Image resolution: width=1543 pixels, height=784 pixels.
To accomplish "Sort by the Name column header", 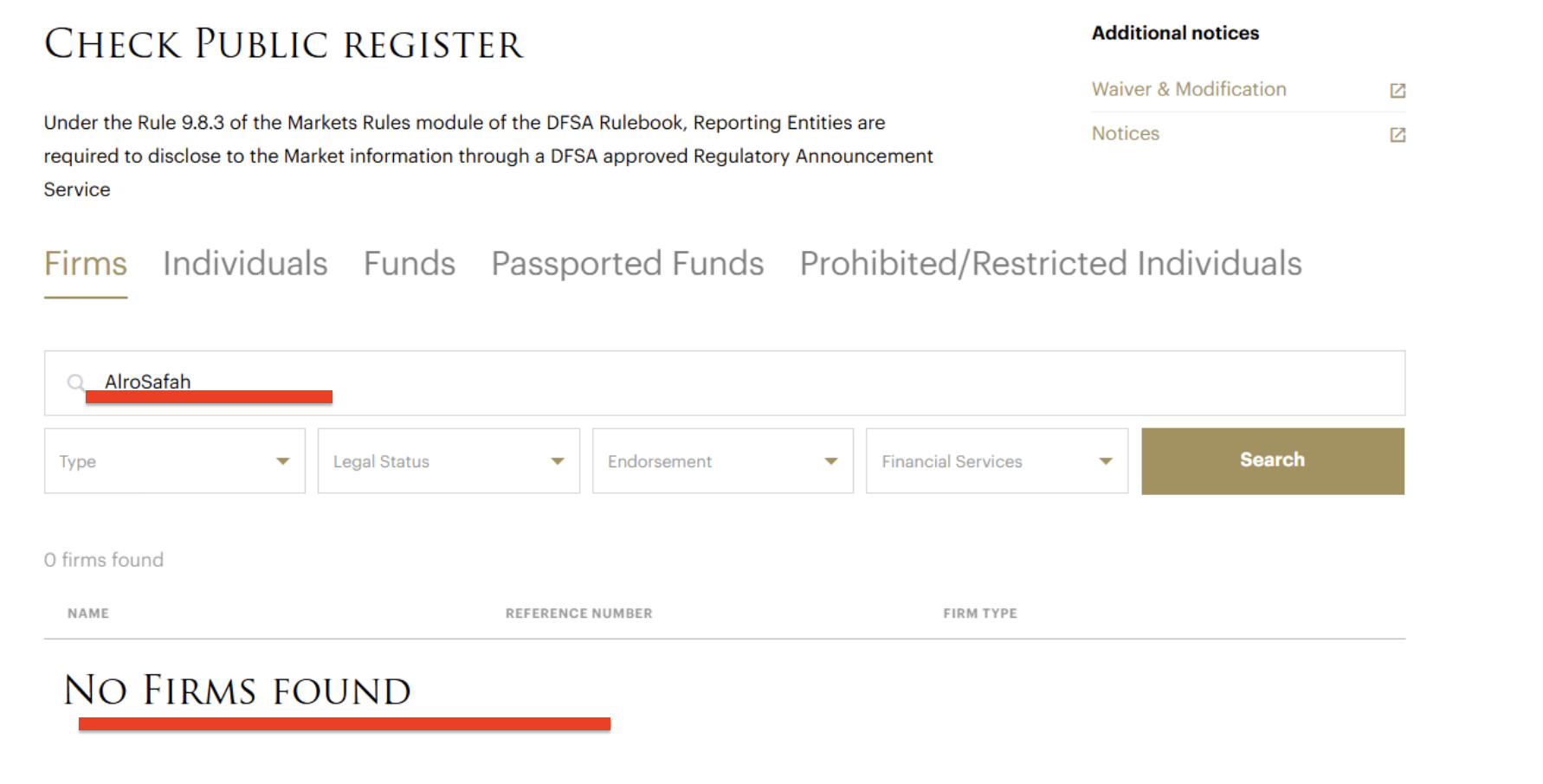I will pyautogui.click(x=88, y=613).
